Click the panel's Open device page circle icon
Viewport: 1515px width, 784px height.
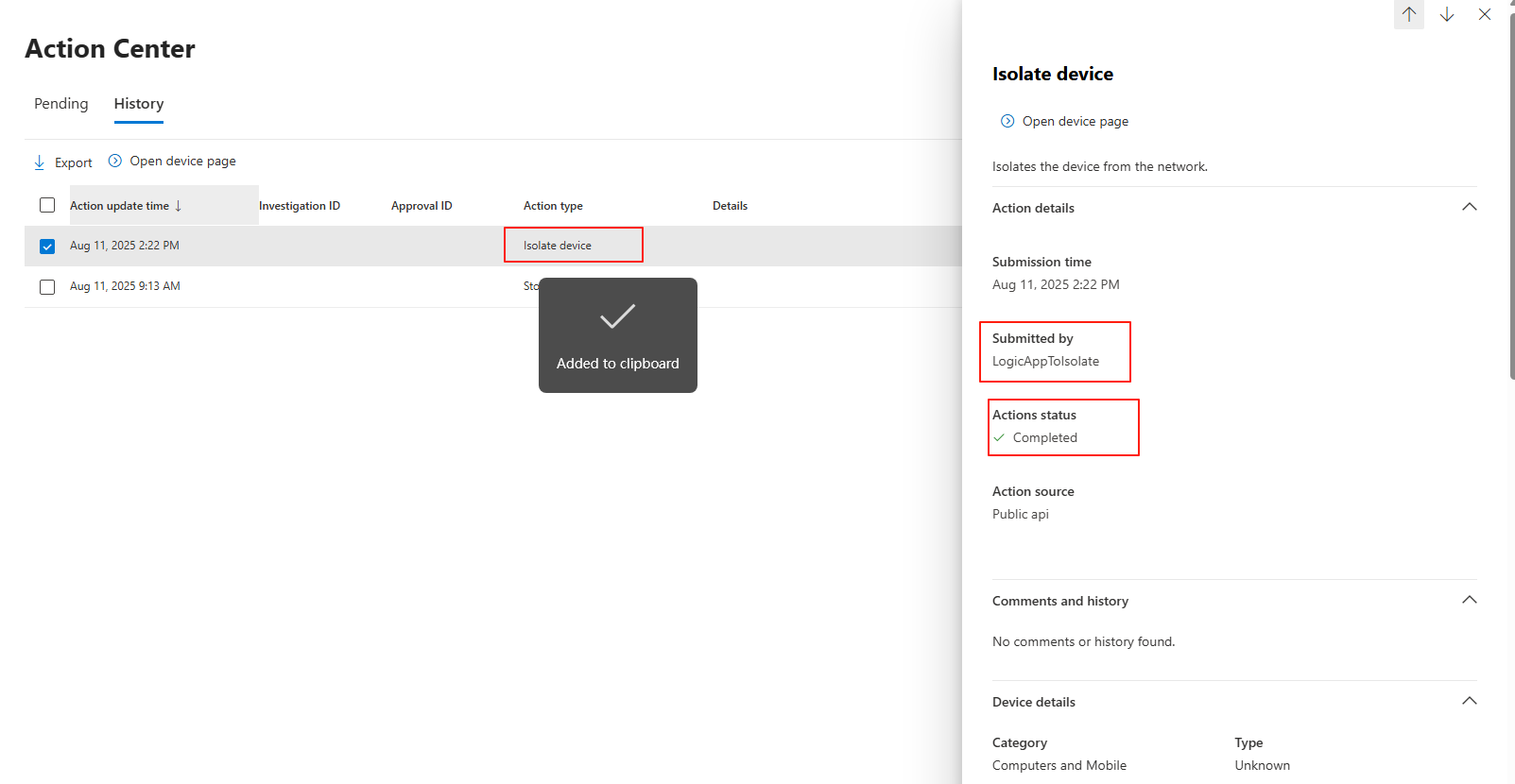(x=1007, y=121)
